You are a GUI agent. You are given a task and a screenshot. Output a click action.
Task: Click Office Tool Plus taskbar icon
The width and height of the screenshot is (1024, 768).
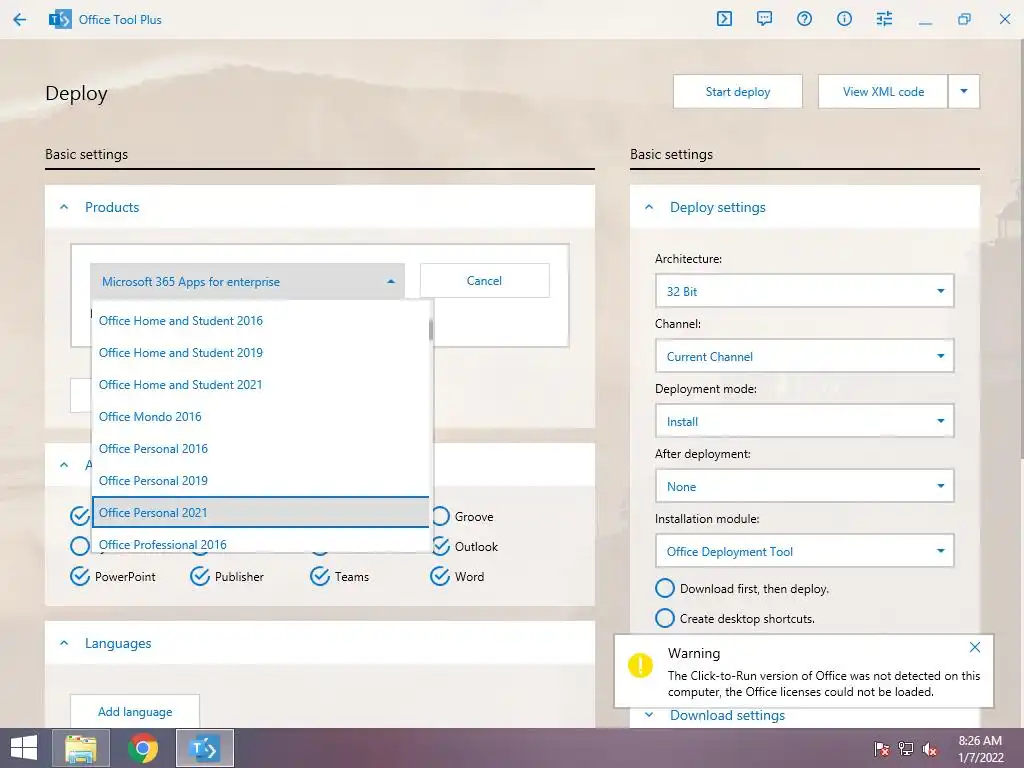(x=204, y=748)
